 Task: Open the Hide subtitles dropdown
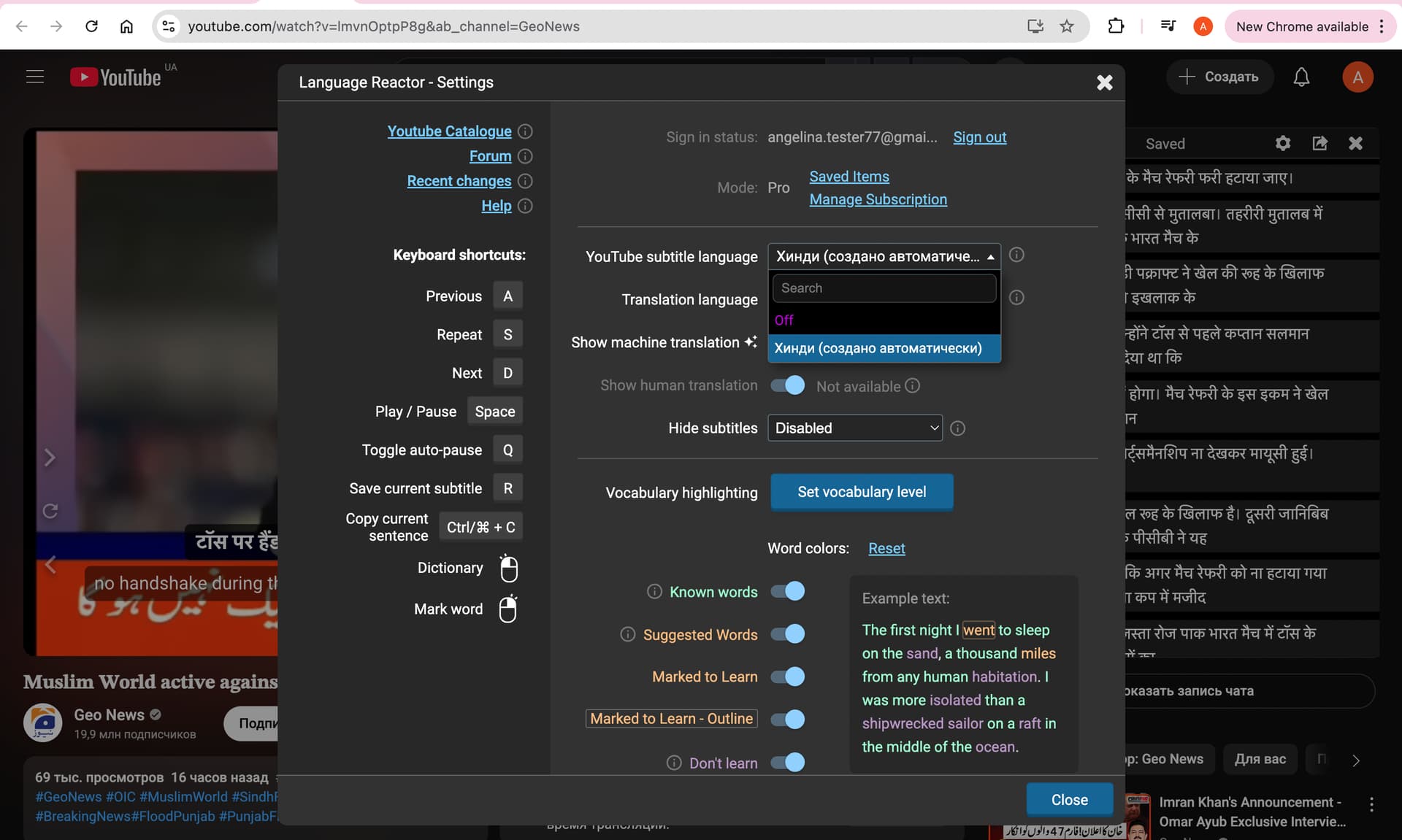(855, 428)
